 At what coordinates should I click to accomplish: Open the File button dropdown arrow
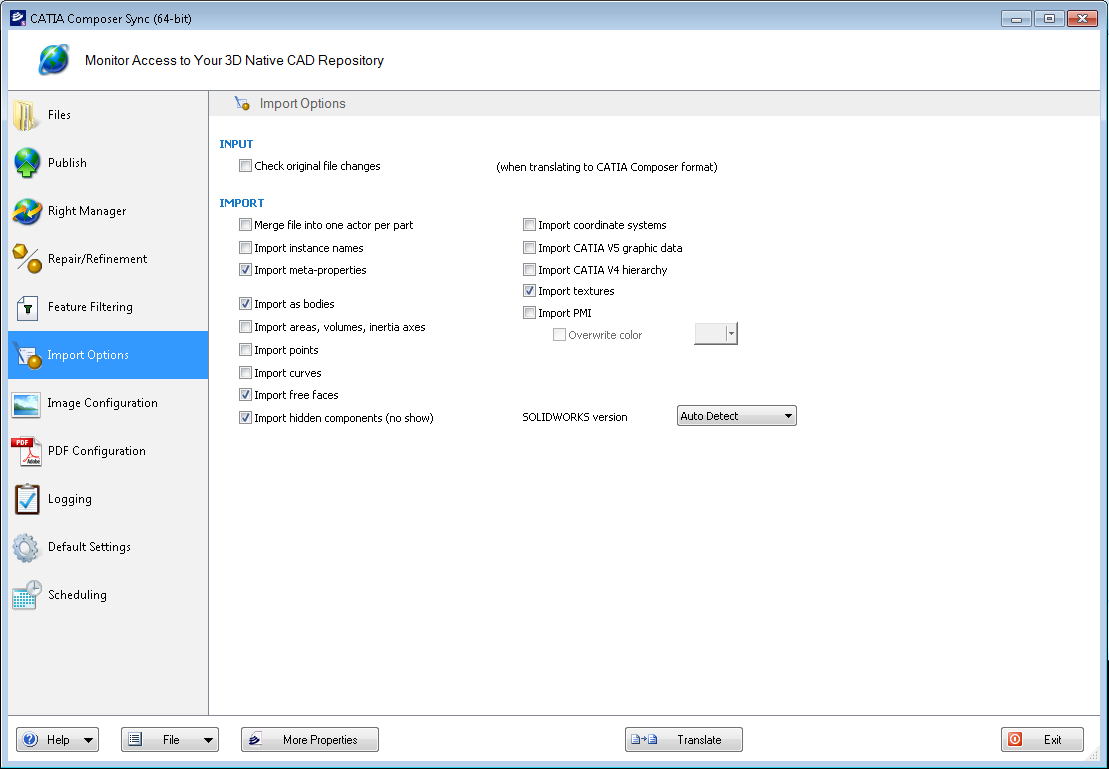coord(208,740)
